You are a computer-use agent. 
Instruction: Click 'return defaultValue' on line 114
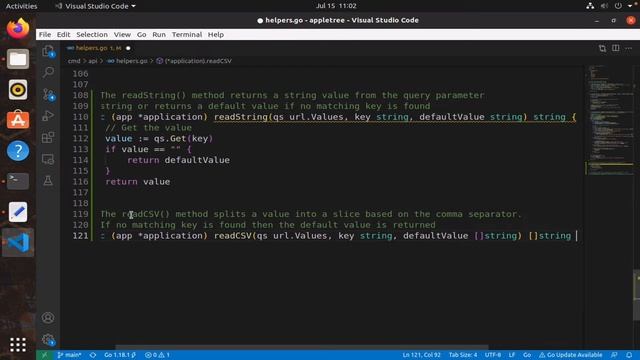(x=178, y=160)
